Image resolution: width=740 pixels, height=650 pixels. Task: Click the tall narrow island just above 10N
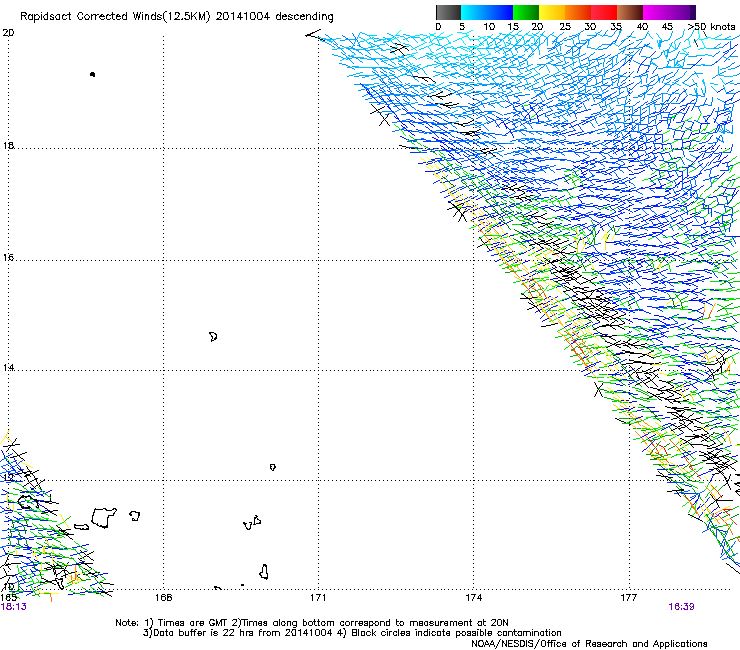[x=264, y=572]
